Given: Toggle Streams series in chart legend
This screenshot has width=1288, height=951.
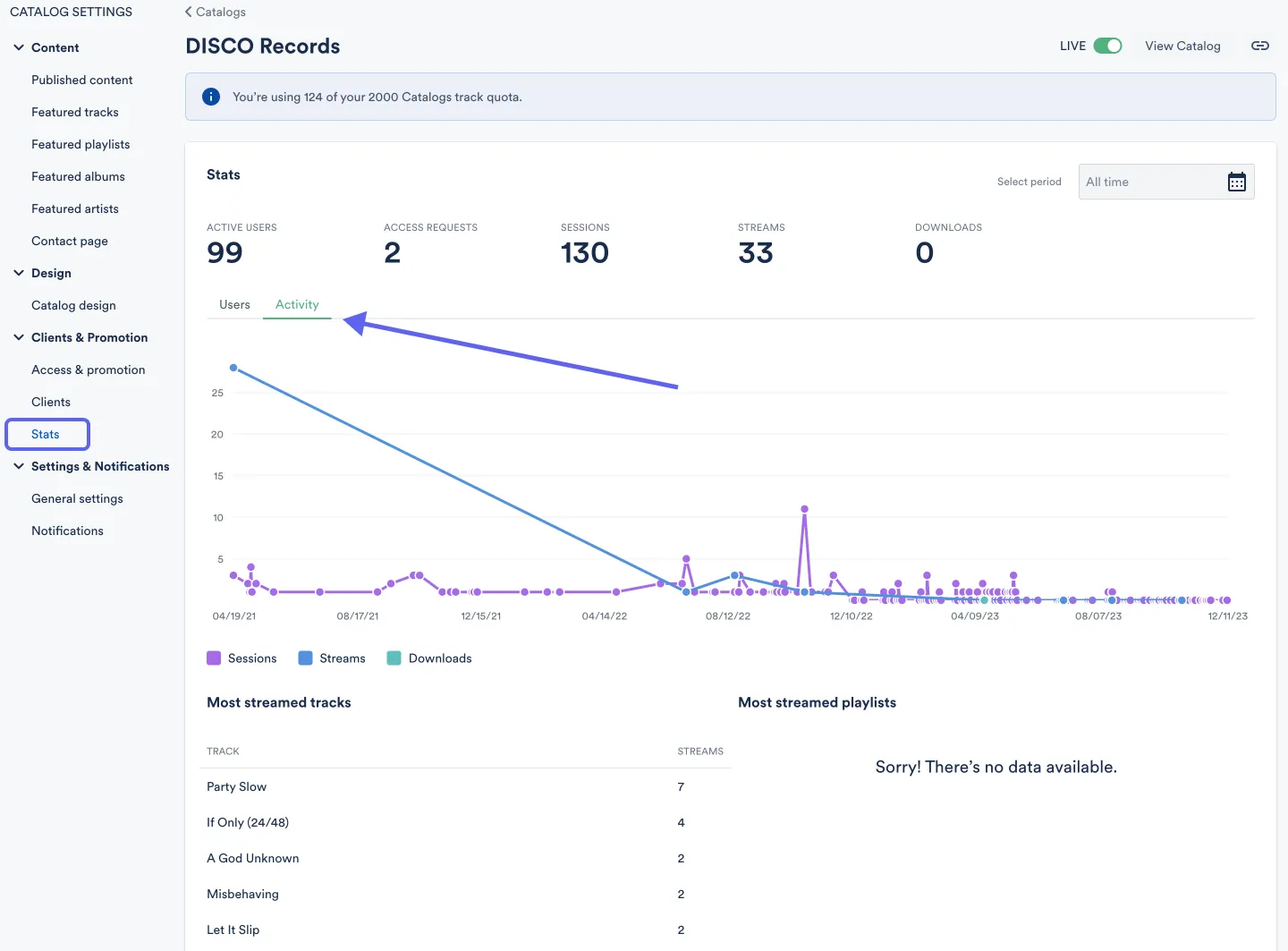Looking at the screenshot, I should click(332, 658).
